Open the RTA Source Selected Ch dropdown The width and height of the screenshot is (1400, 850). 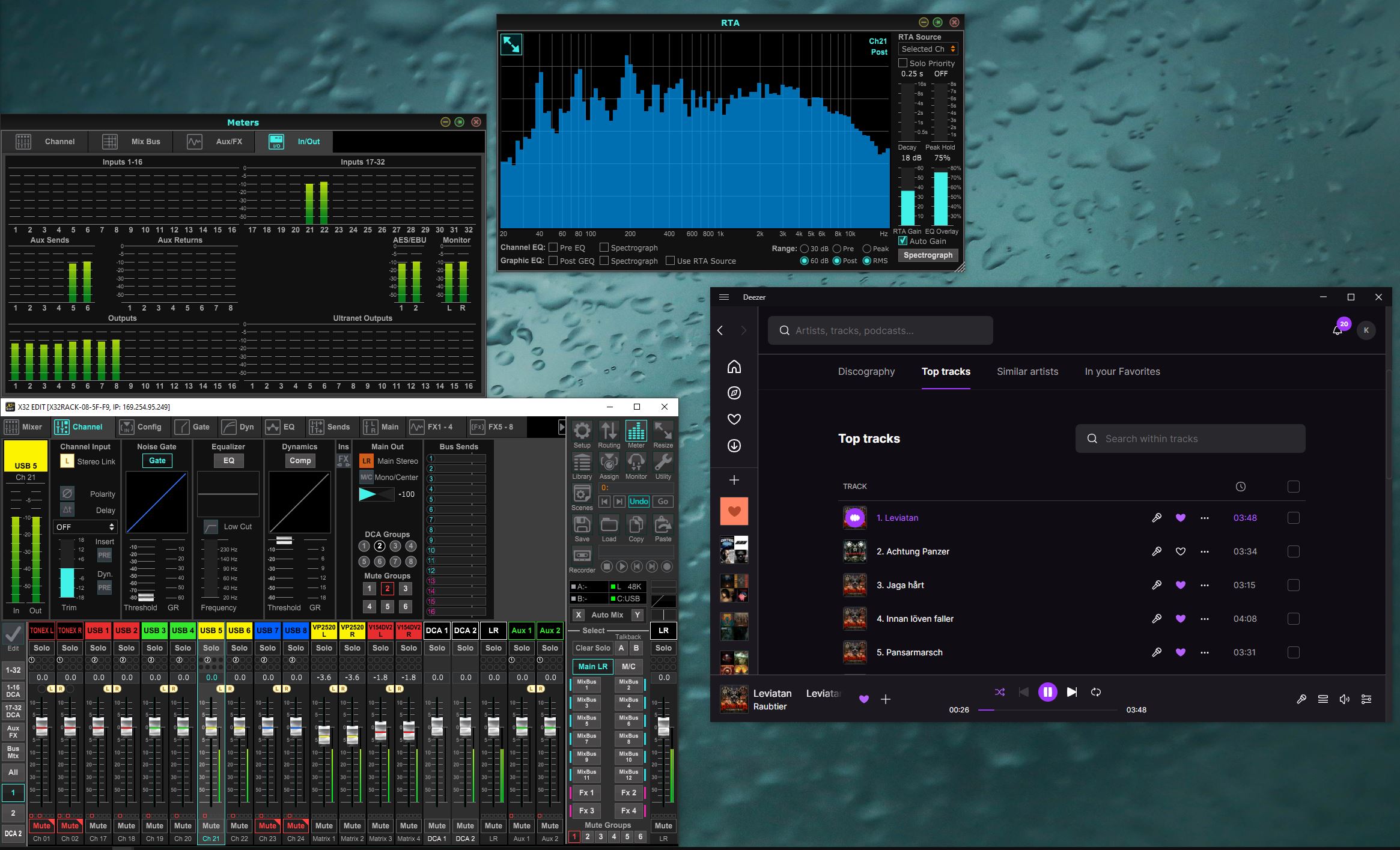click(928, 49)
